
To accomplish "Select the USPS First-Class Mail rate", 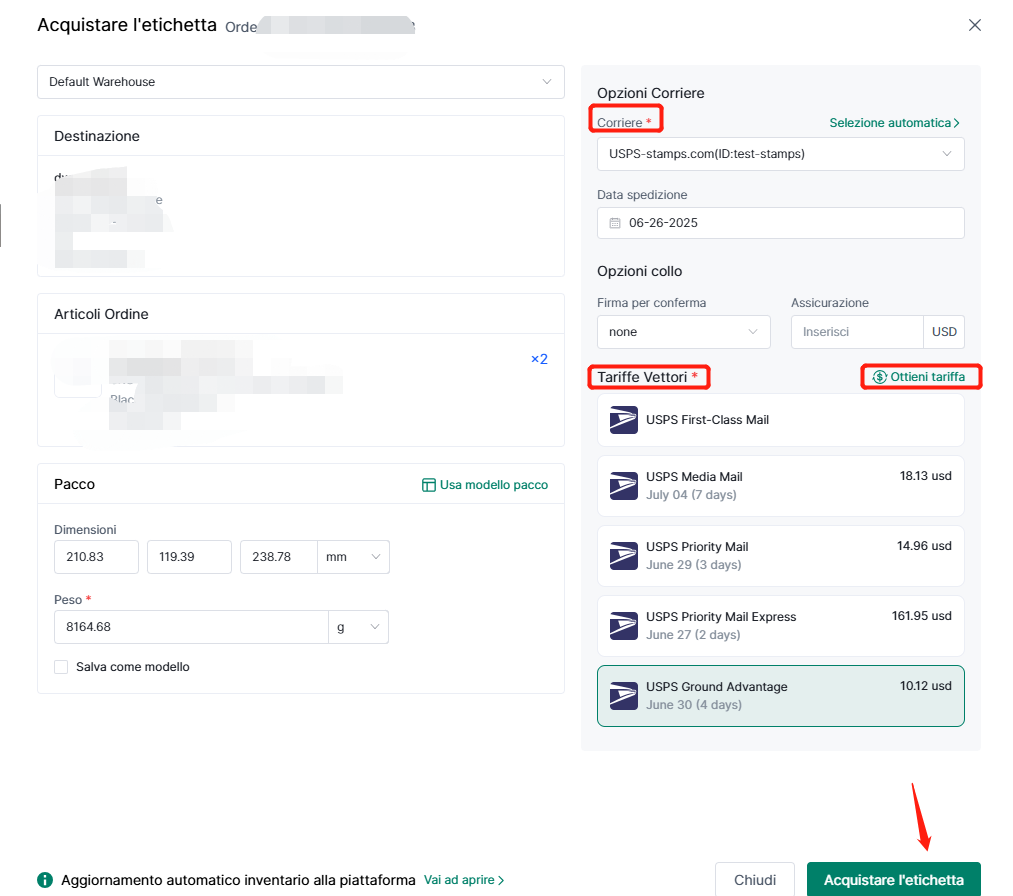I will point(780,420).
